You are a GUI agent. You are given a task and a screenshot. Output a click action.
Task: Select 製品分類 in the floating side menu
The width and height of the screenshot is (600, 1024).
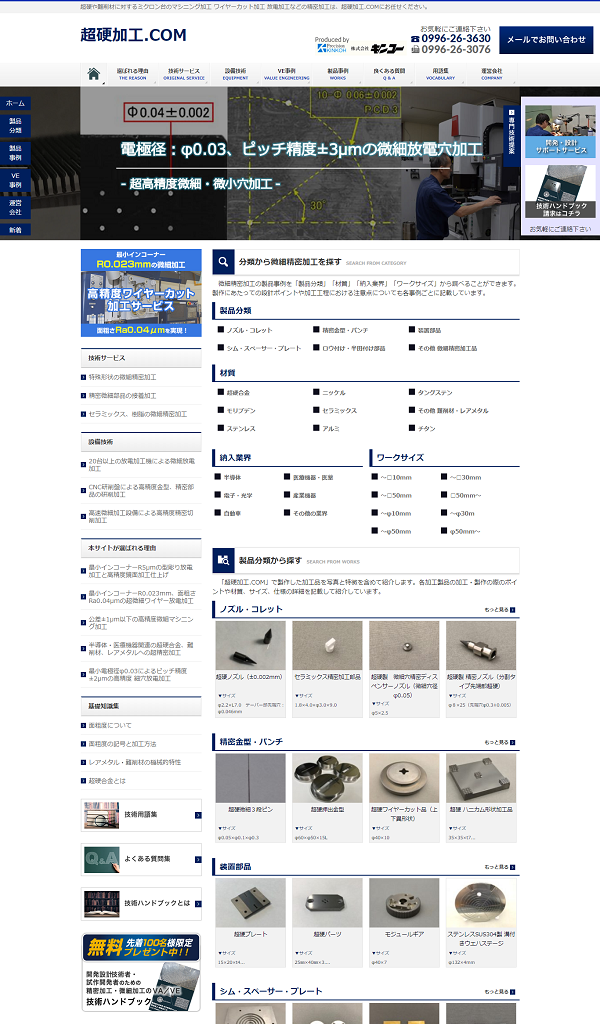point(16,125)
